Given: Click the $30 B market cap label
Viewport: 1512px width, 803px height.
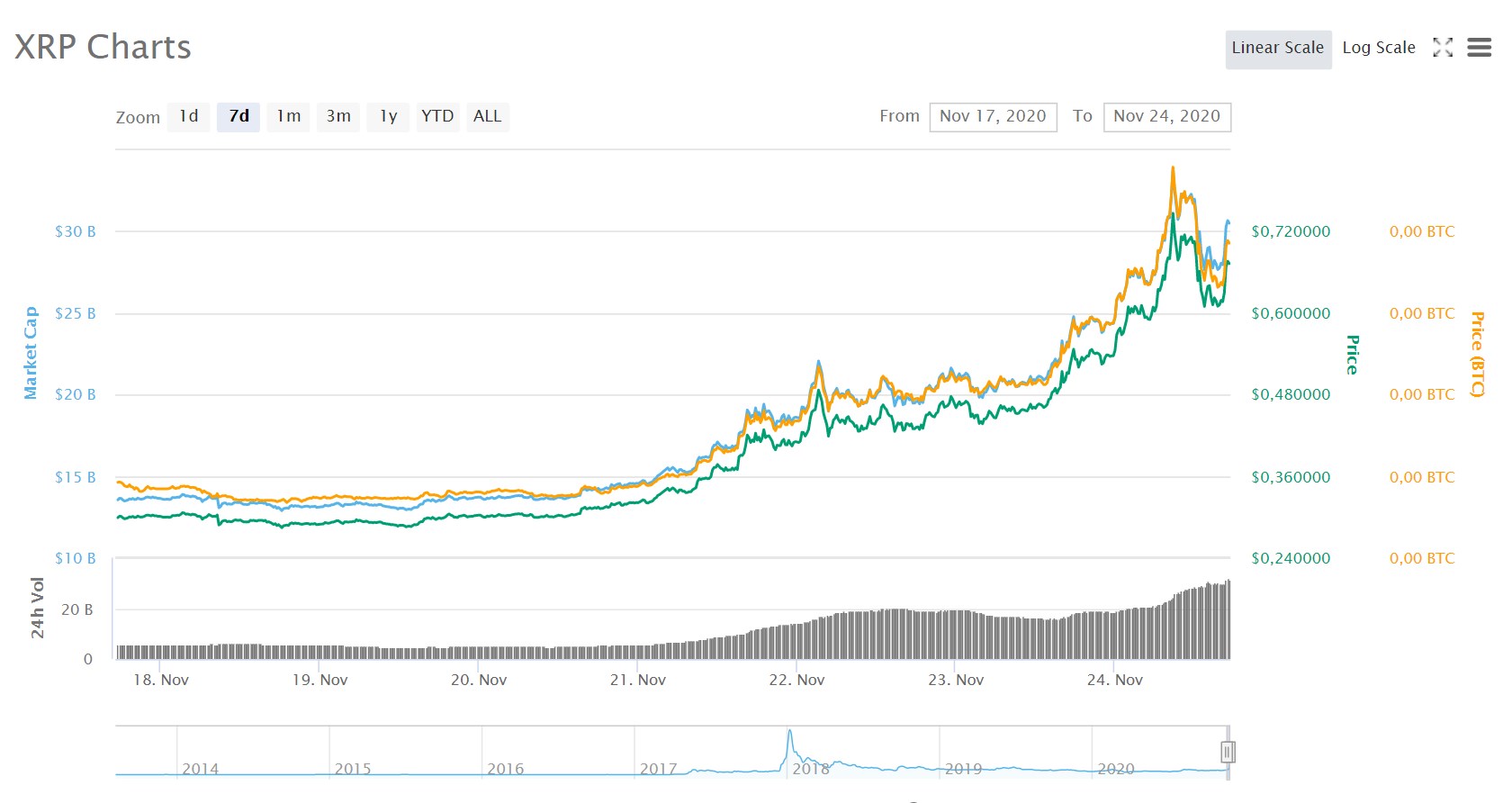Looking at the screenshot, I should click(x=76, y=231).
